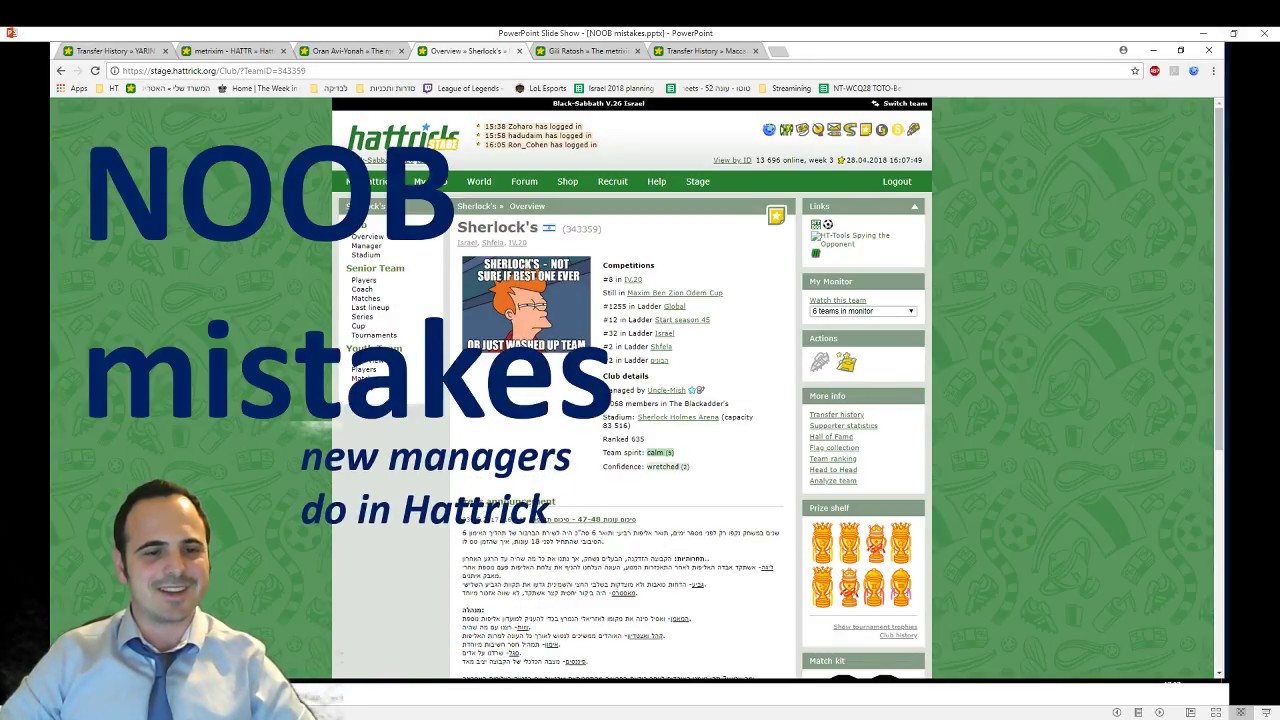
Task: Open Last lineup in Senior Team sidebar
Action: click(370, 308)
